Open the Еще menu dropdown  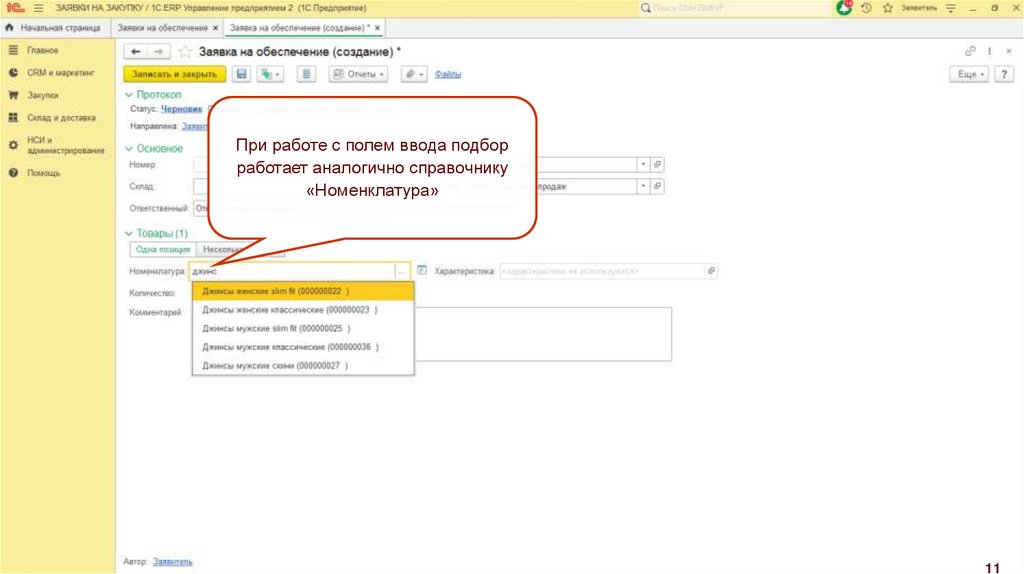pyautogui.click(x=969, y=74)
